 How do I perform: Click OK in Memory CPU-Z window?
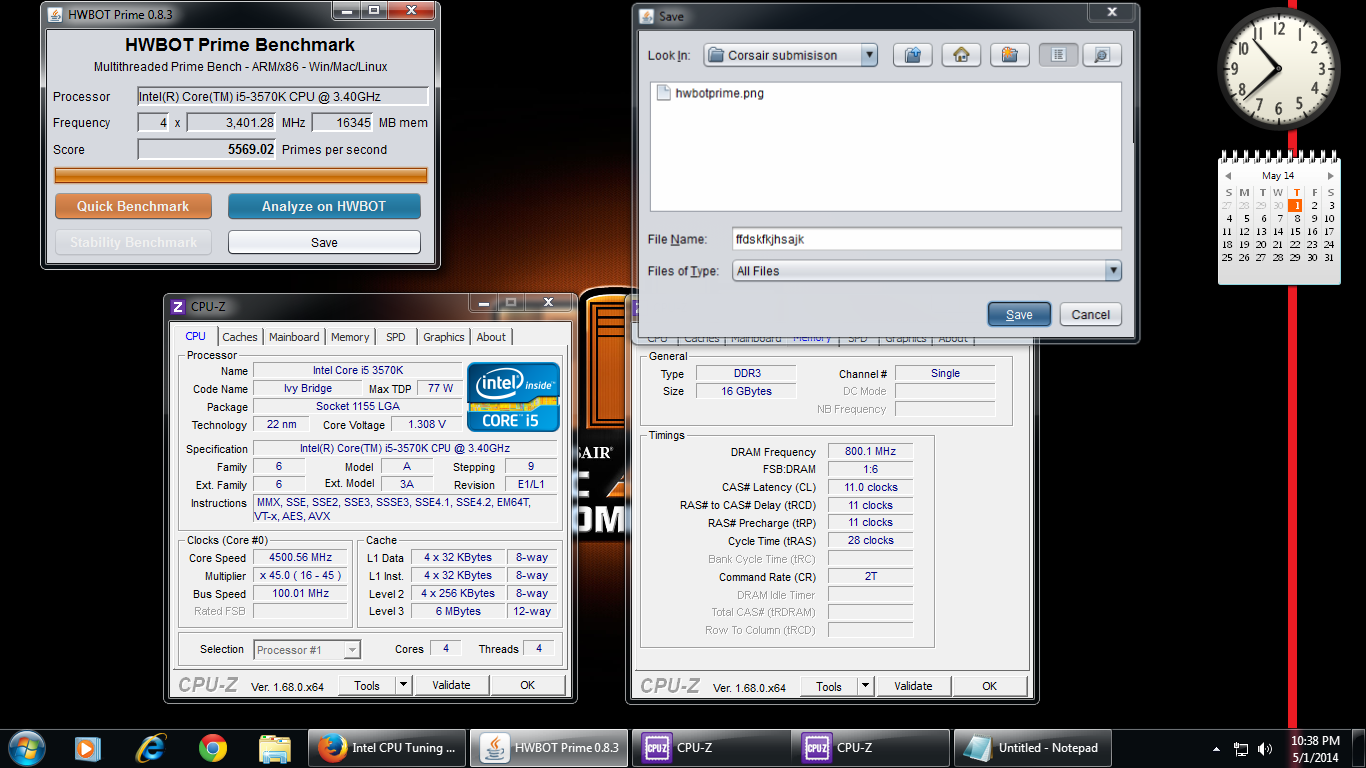tap(989, 686)
